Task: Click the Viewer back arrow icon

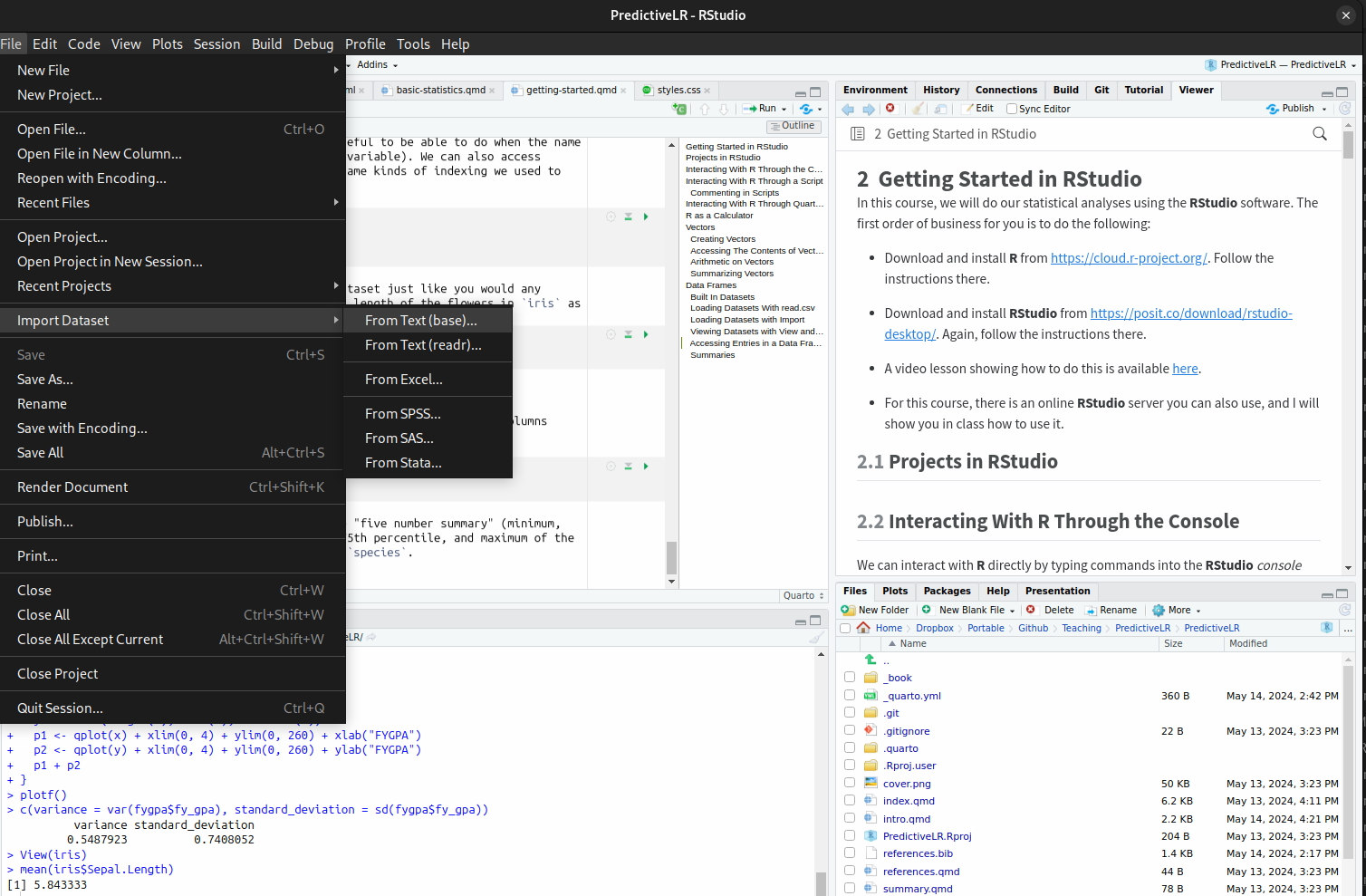Action: [848, 109]
